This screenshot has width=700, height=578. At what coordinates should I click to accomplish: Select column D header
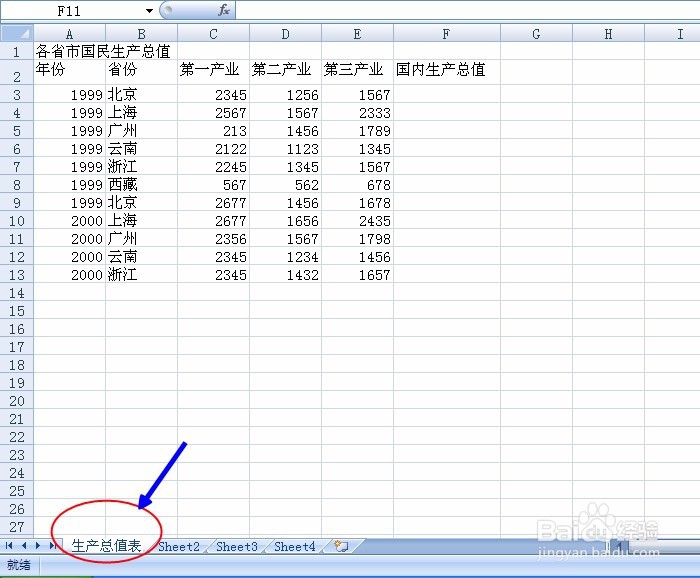point(285,33)
